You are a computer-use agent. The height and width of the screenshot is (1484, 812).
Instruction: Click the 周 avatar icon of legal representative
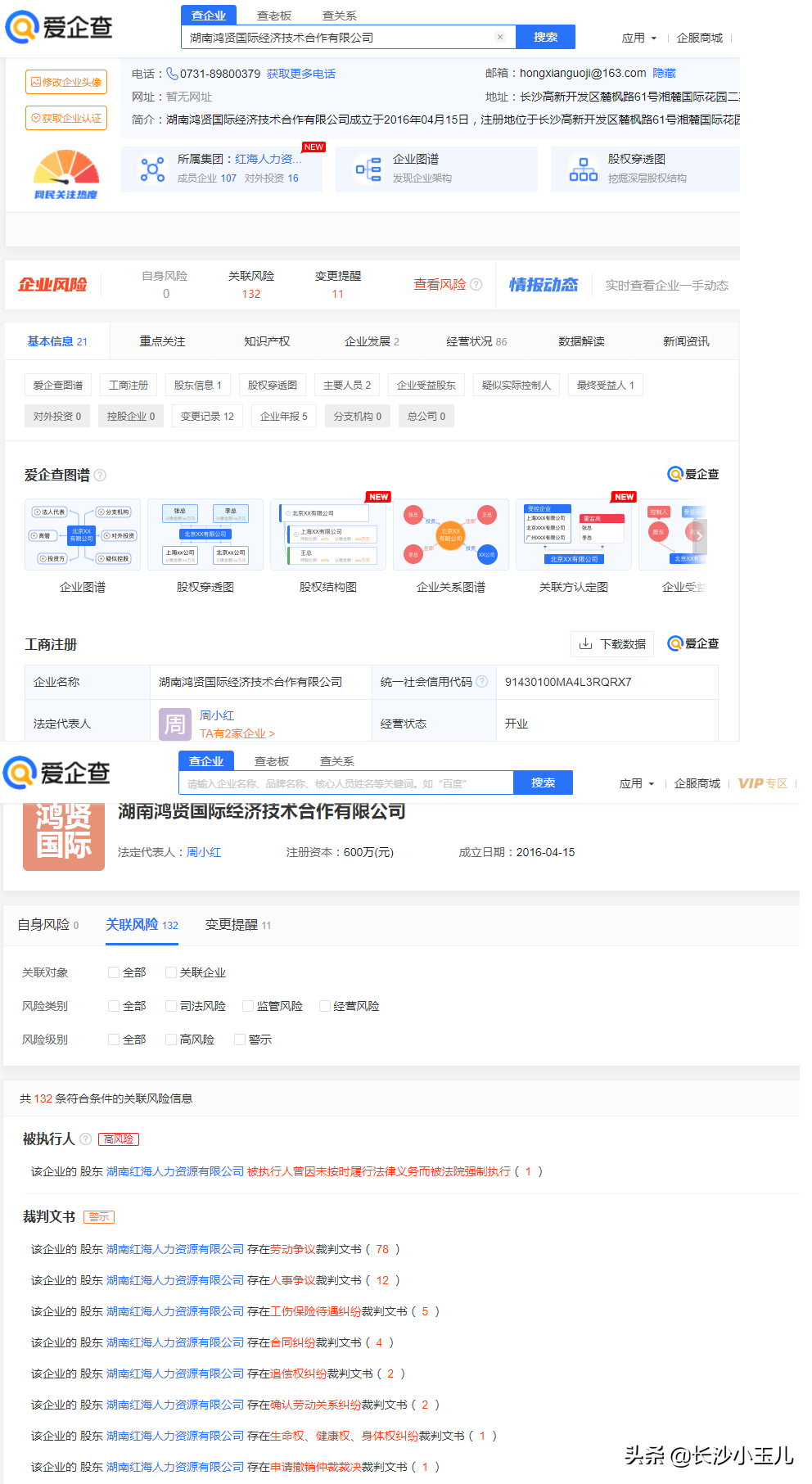pos(174,724)
